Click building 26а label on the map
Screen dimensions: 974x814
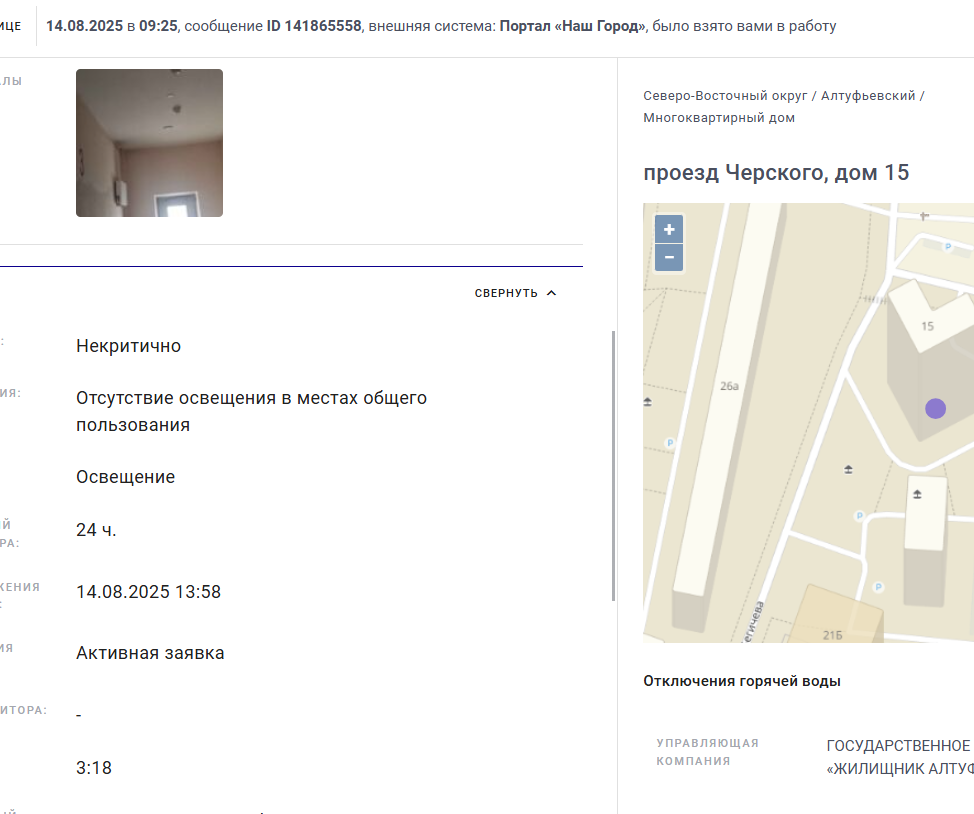pyautogui.click(x=729, y=386)
